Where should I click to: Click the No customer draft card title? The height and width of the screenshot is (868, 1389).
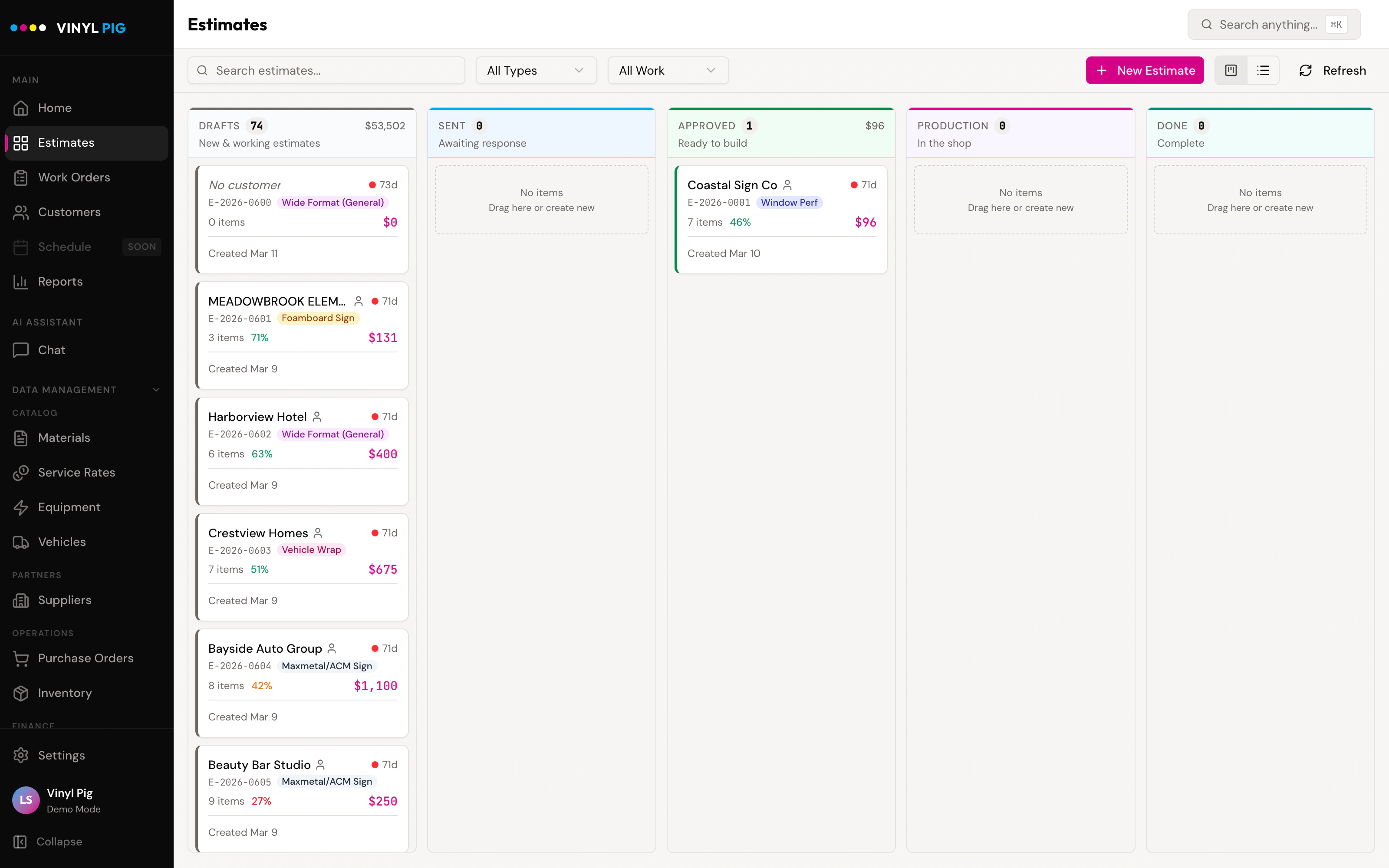pos(244,185)
